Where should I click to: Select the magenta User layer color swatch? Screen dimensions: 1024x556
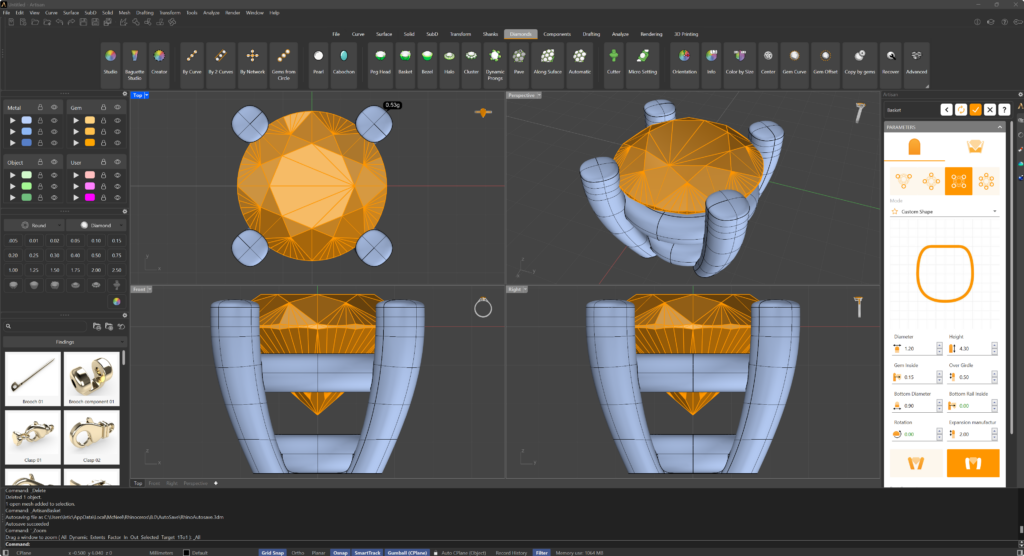(89, 197)
